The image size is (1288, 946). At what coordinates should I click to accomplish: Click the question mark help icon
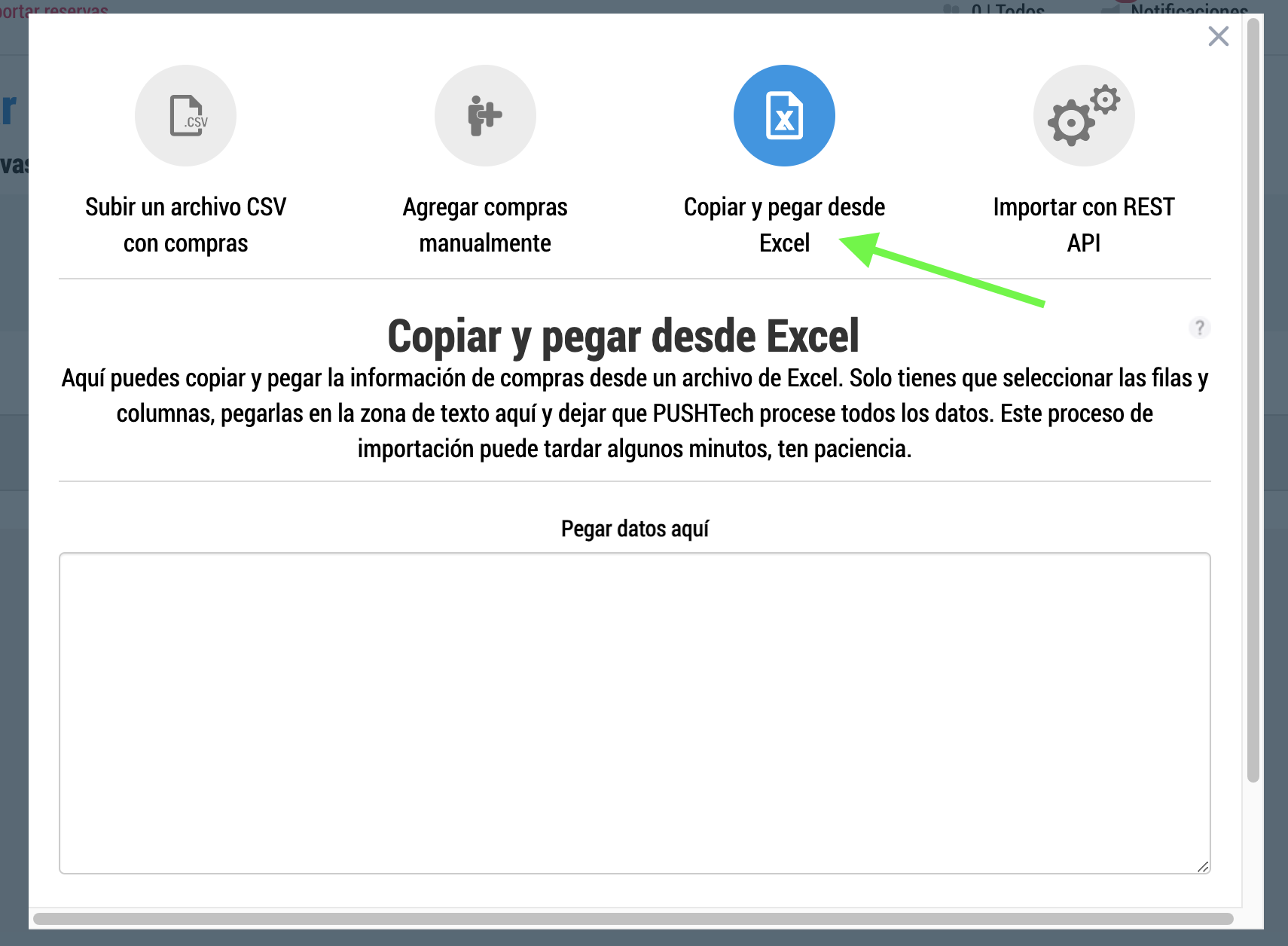[x=1199, y=328]
